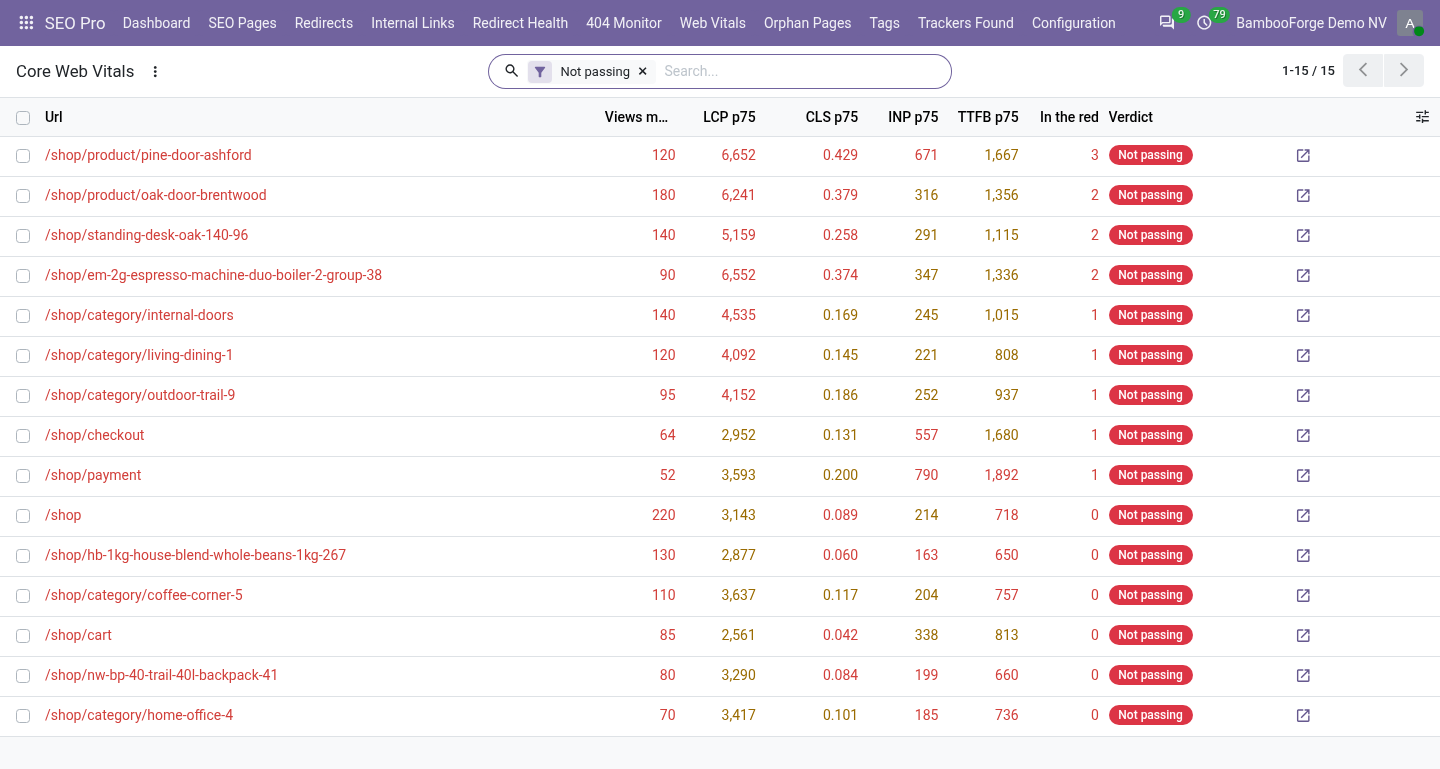Select checkbox for pine-door-ashford row
1440x769 pixels.
click(23, 156)
